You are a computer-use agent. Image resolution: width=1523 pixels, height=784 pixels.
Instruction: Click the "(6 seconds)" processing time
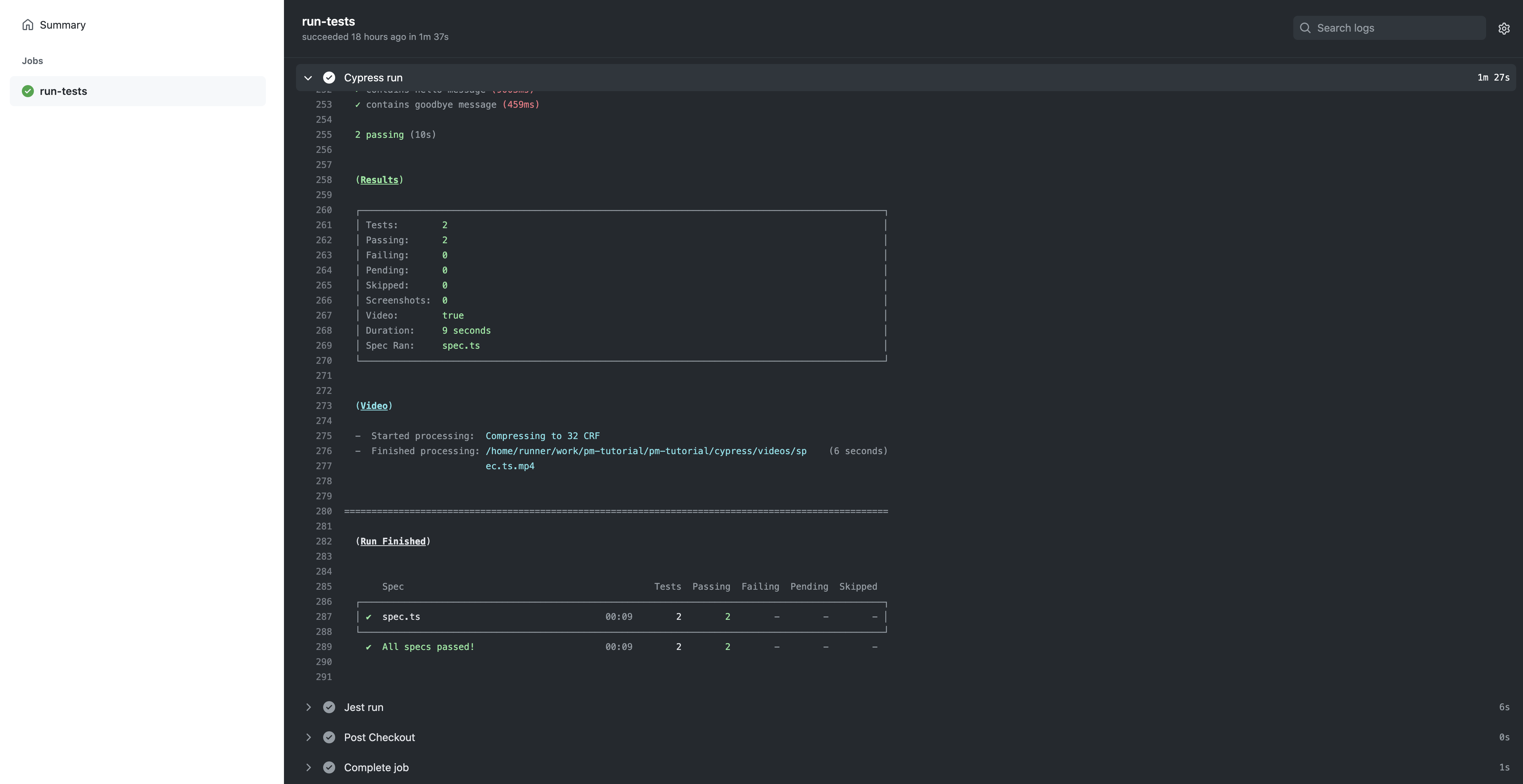[x=858, y=451]
